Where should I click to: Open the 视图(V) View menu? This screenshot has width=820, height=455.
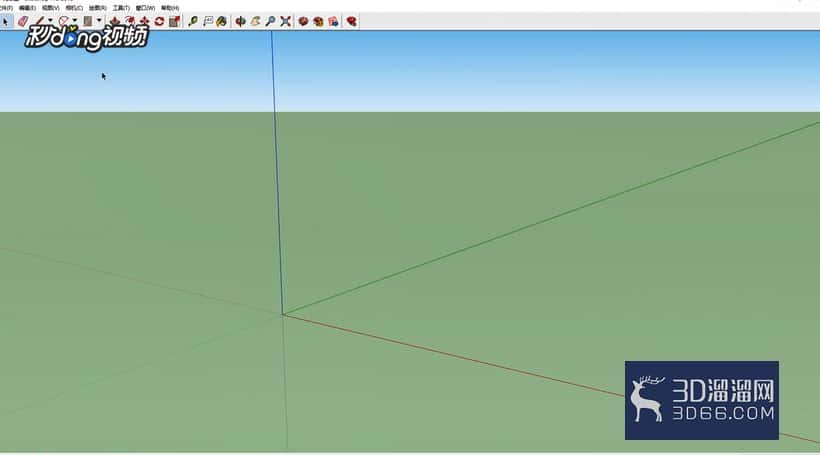coord(51,8)
